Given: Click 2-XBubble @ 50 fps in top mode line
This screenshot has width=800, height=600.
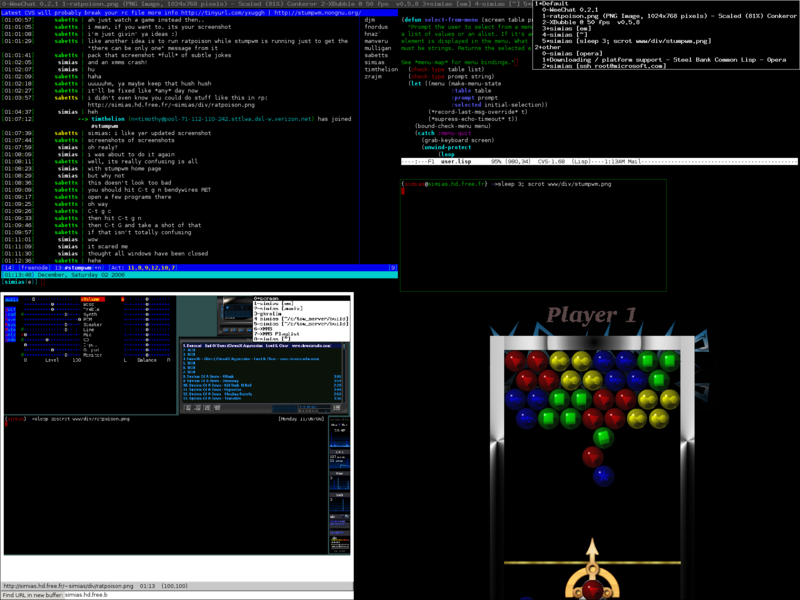Looking at the screenshot, I should coord(356,4).
